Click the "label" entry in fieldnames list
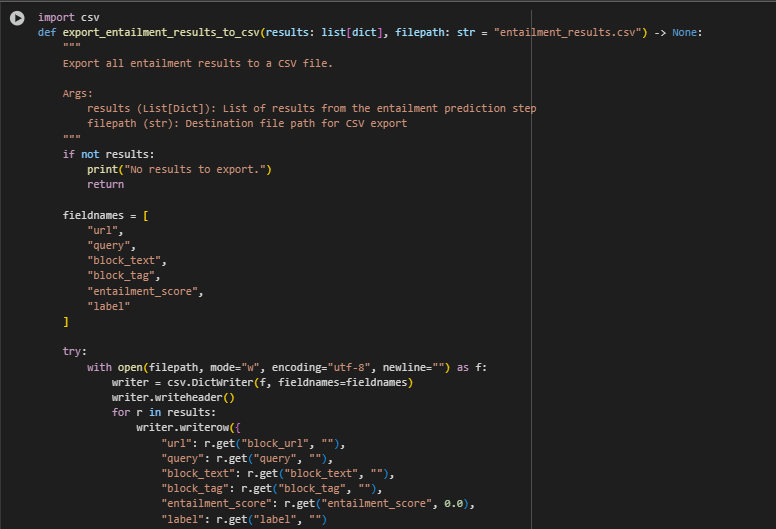 [108, 306]
